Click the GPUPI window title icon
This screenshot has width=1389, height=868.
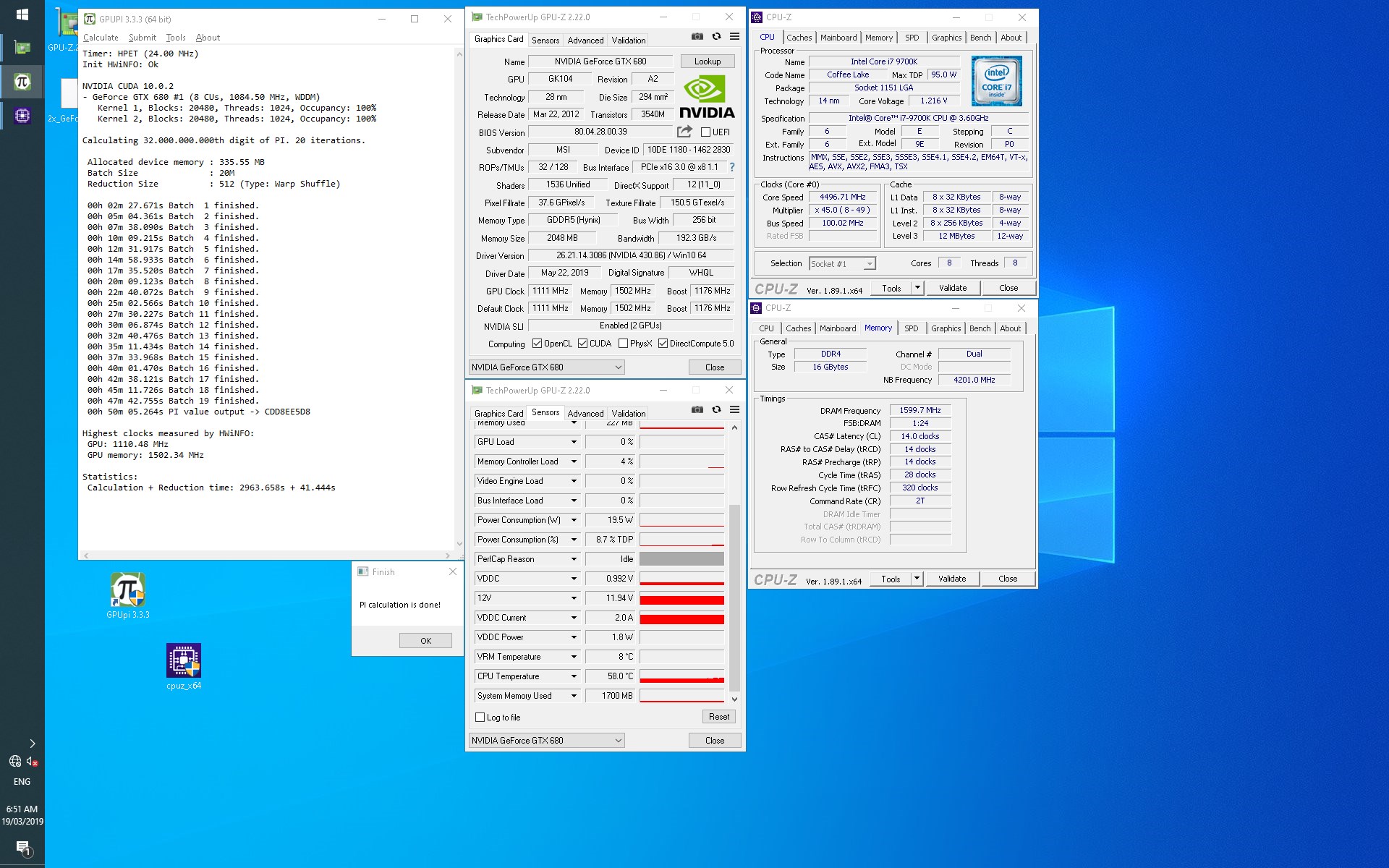(x=90, y=19)
